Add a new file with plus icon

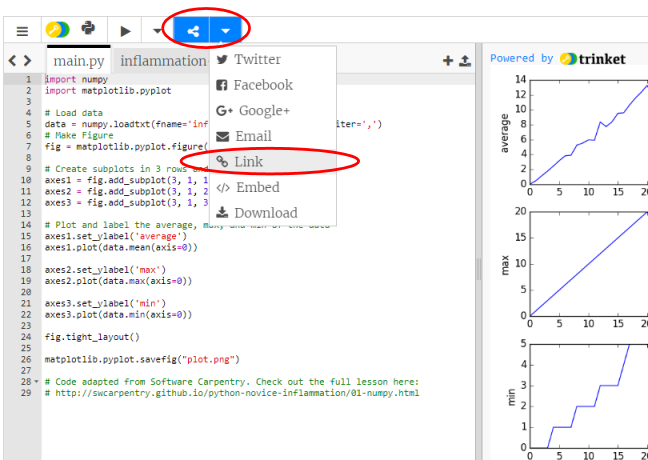click(x=448, y=61)
